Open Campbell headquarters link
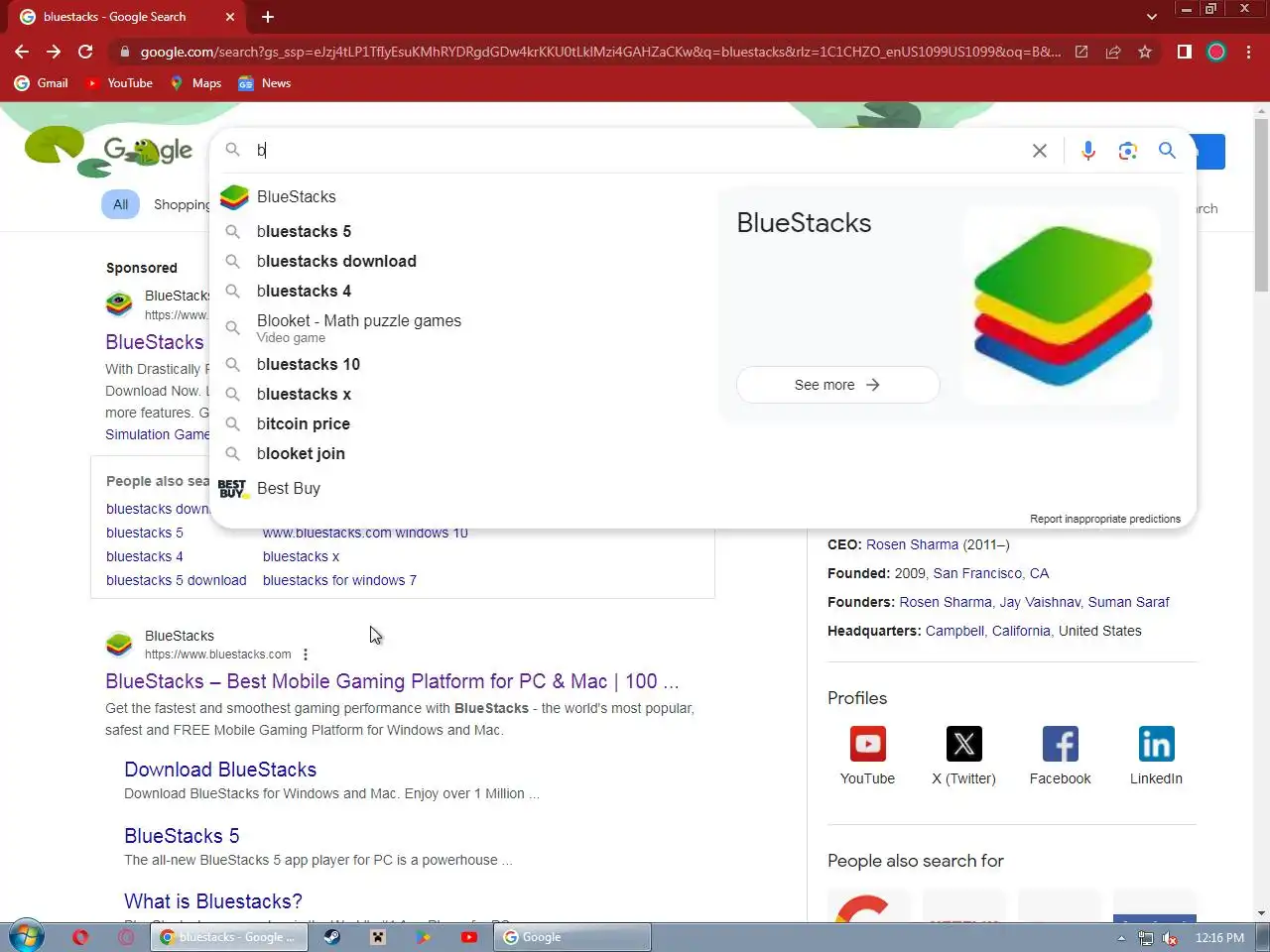1270x952 pixels. click(954, 631)
